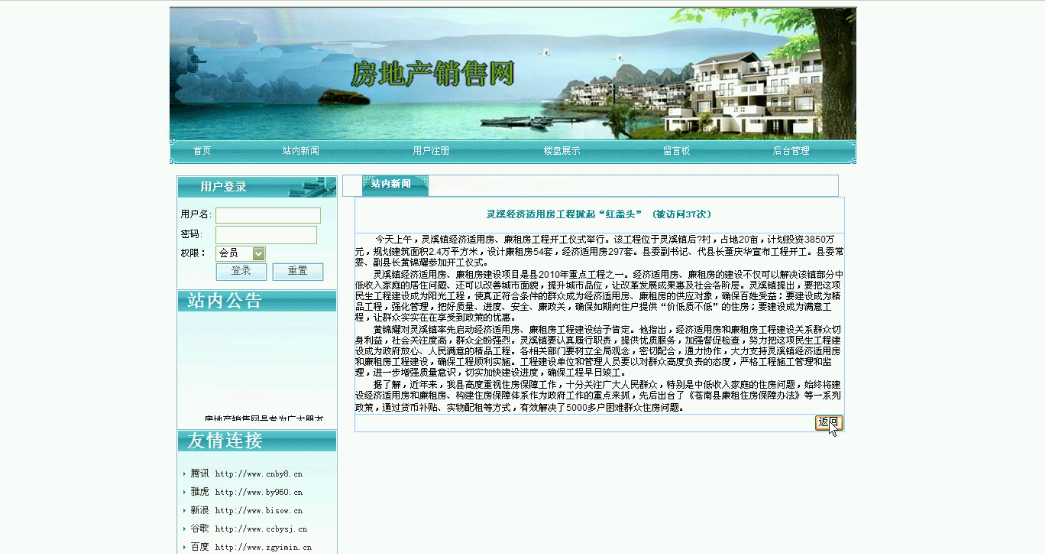Click the 登录 login button
1045x554 pixels.
pos(241,271)
